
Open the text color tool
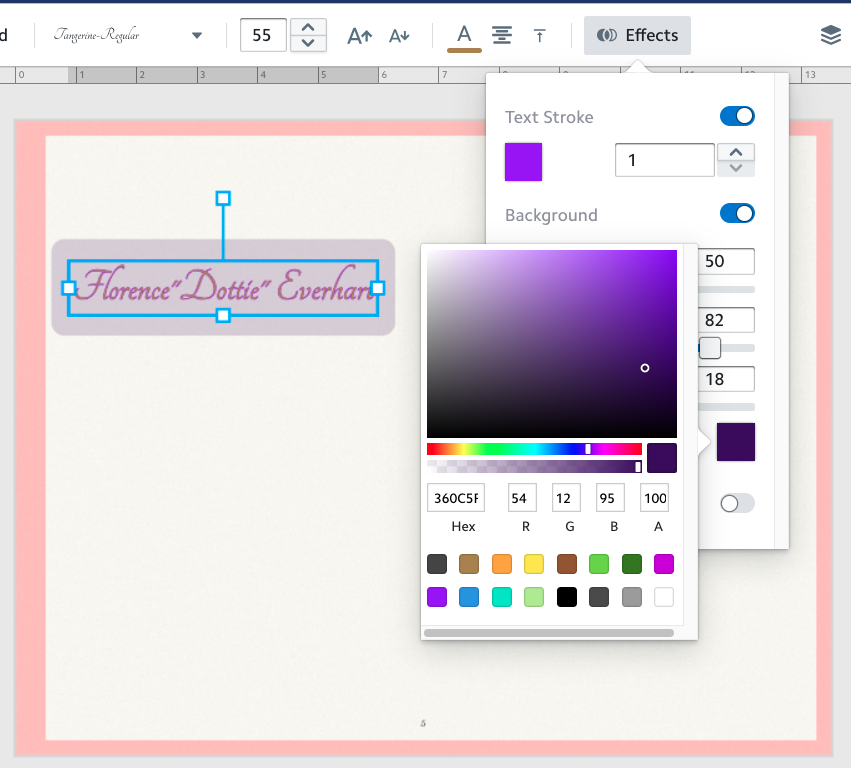pos(464,35)
